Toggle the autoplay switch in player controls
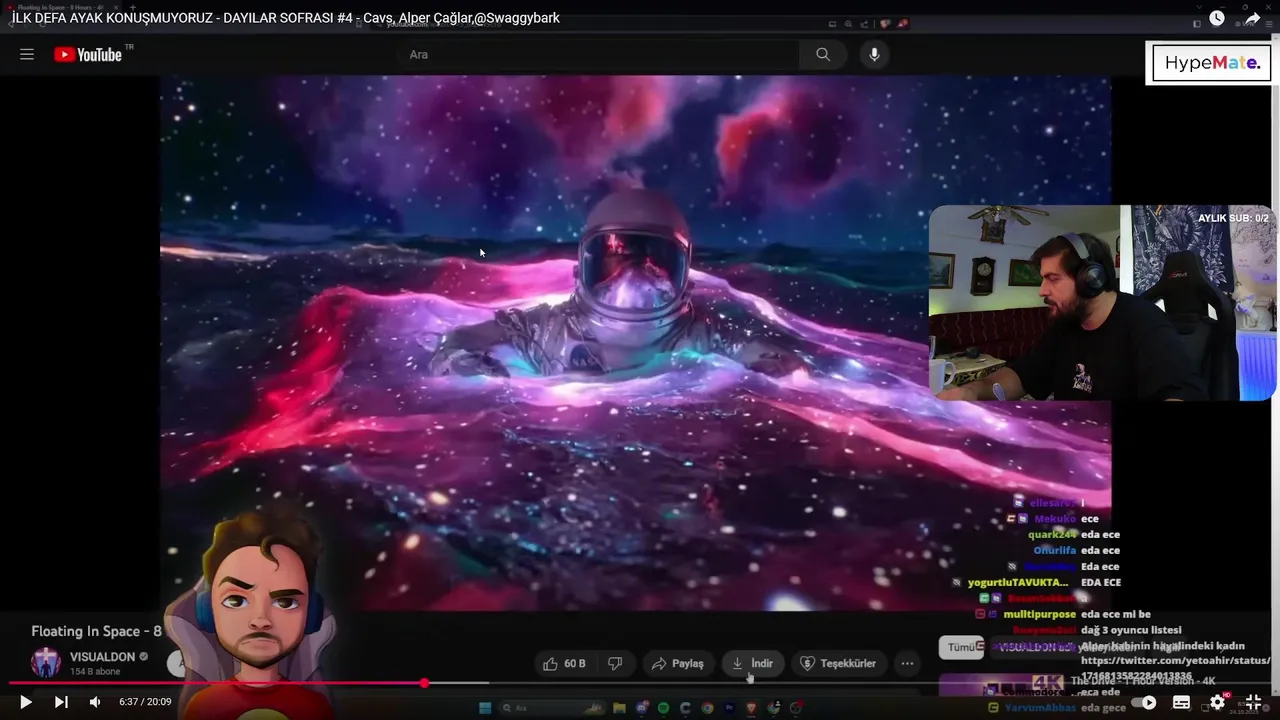This screenshot has width=1280, height=720. (1144, 703)
